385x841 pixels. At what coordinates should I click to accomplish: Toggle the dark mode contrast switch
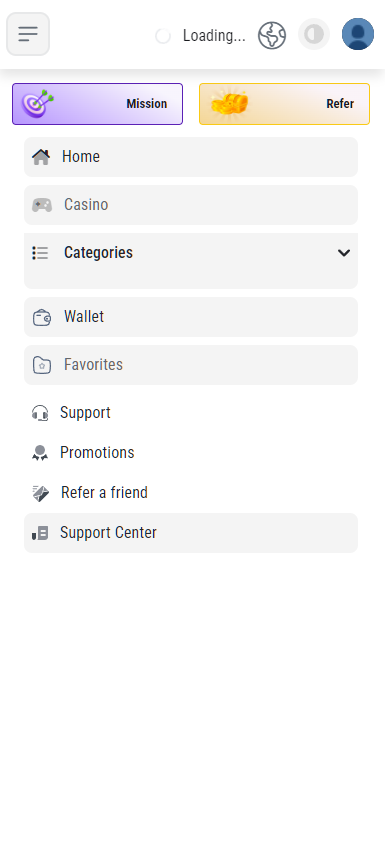(x=314, y=34)
